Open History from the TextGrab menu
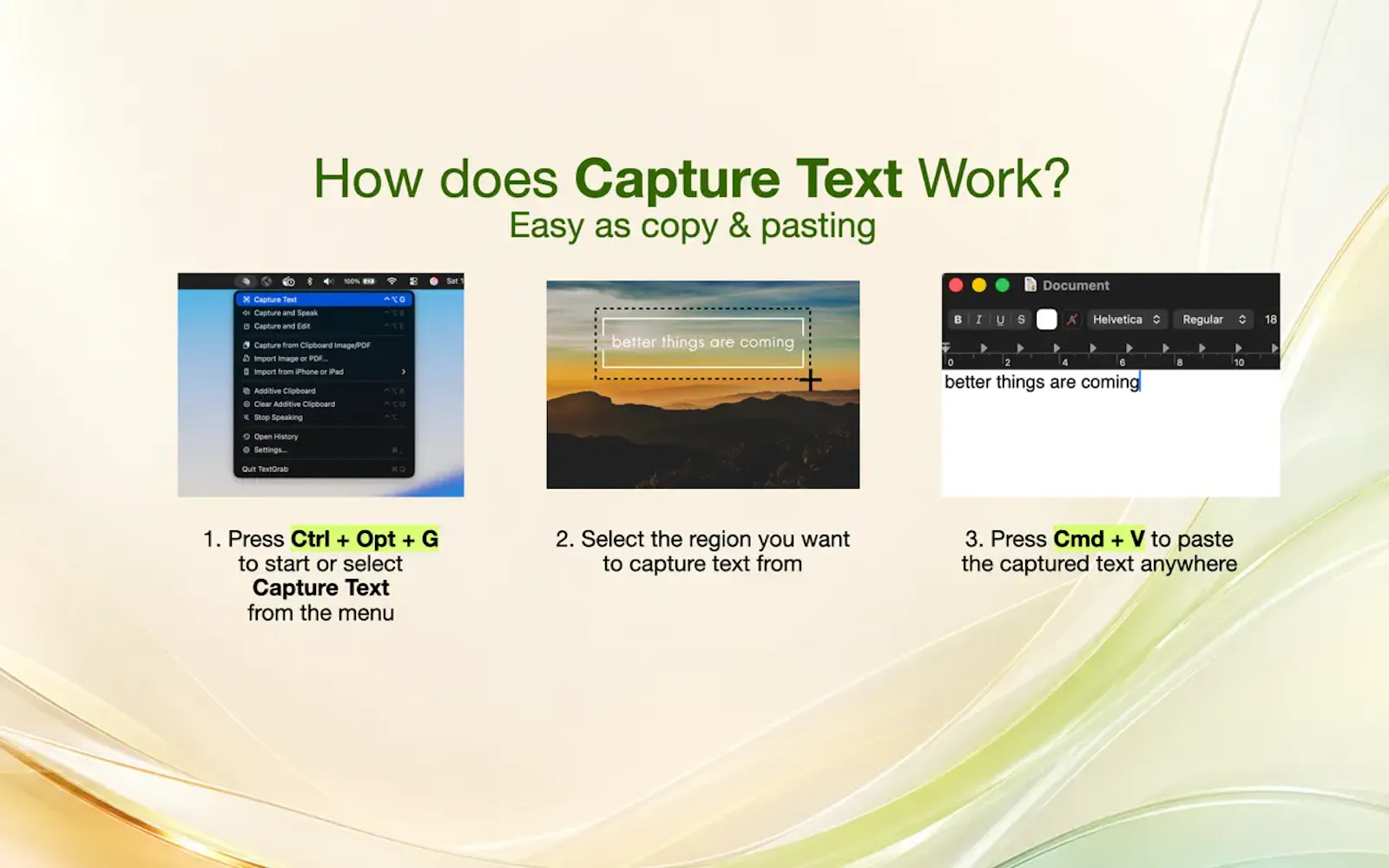 pyautogui.click(x=324, y=437)
